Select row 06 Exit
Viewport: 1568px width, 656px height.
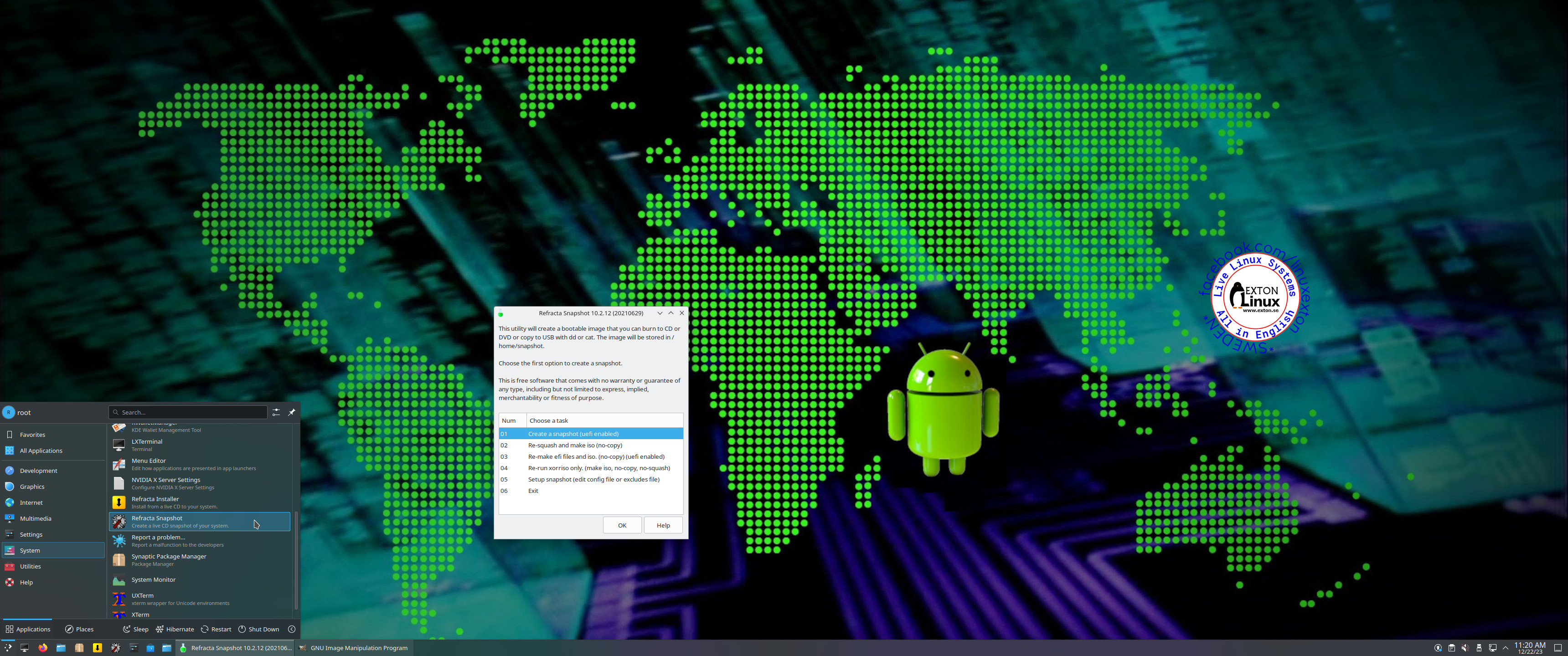tap(590, 491)
